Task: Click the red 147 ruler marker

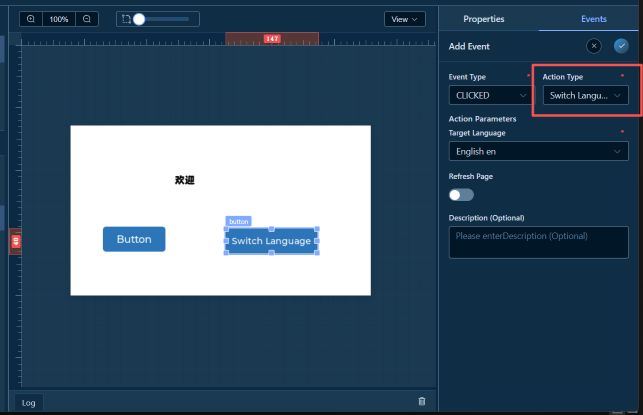Action: tap(271, 38)
